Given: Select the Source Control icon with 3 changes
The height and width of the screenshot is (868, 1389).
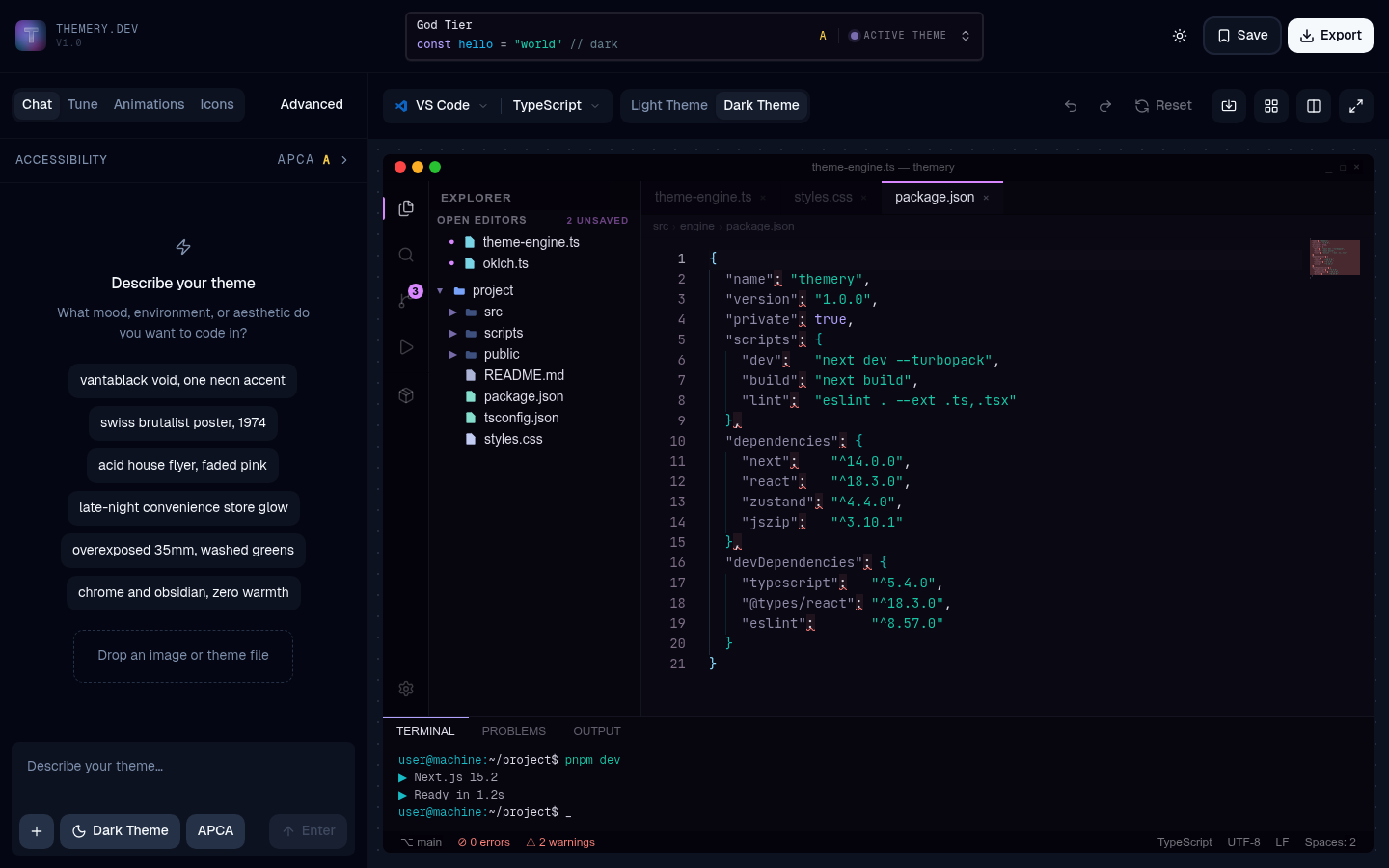Looking at the screenshot, I should pyautogui.click(x=406, y=299).
